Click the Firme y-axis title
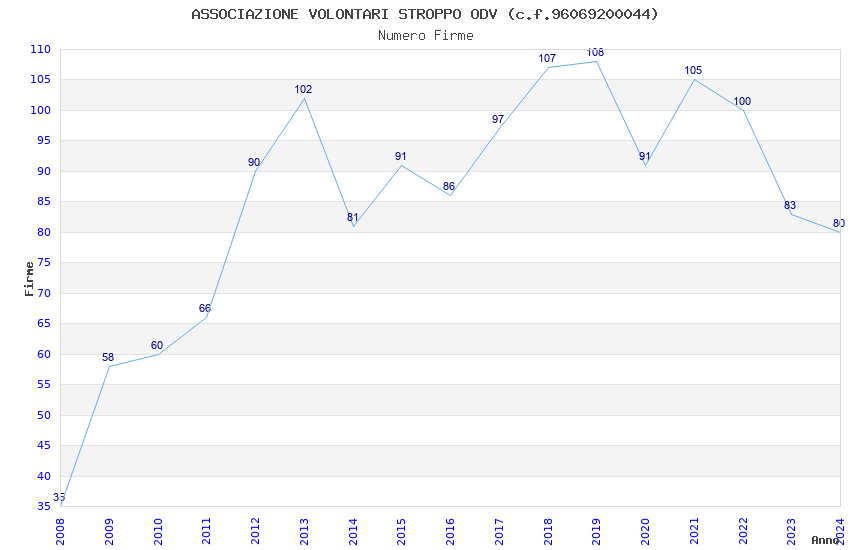The image size is (850, 550). click(29, 279)
